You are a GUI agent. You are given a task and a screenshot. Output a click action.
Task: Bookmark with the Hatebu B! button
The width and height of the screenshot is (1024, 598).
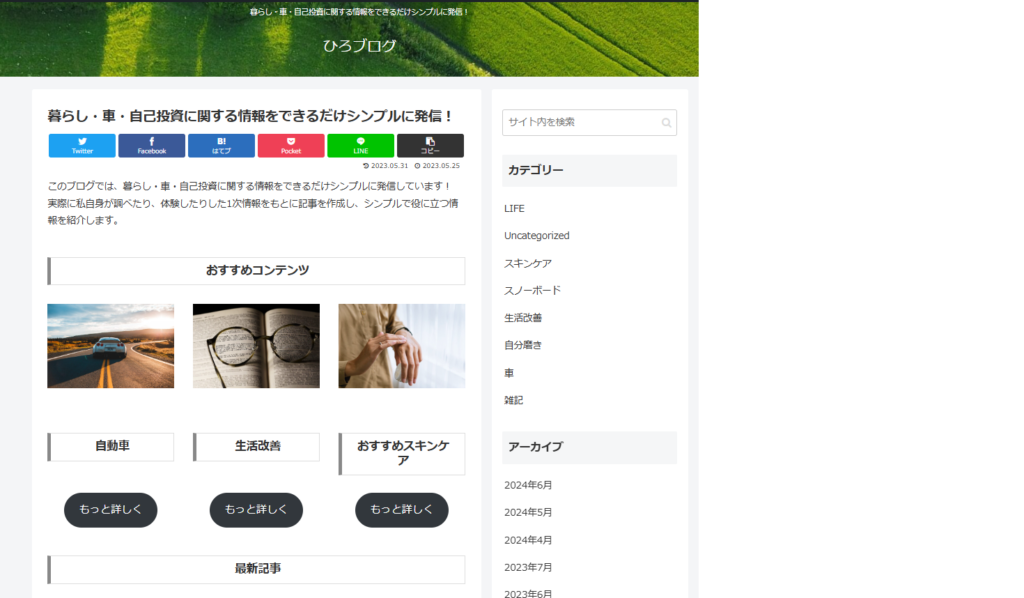tap(221, 146)
